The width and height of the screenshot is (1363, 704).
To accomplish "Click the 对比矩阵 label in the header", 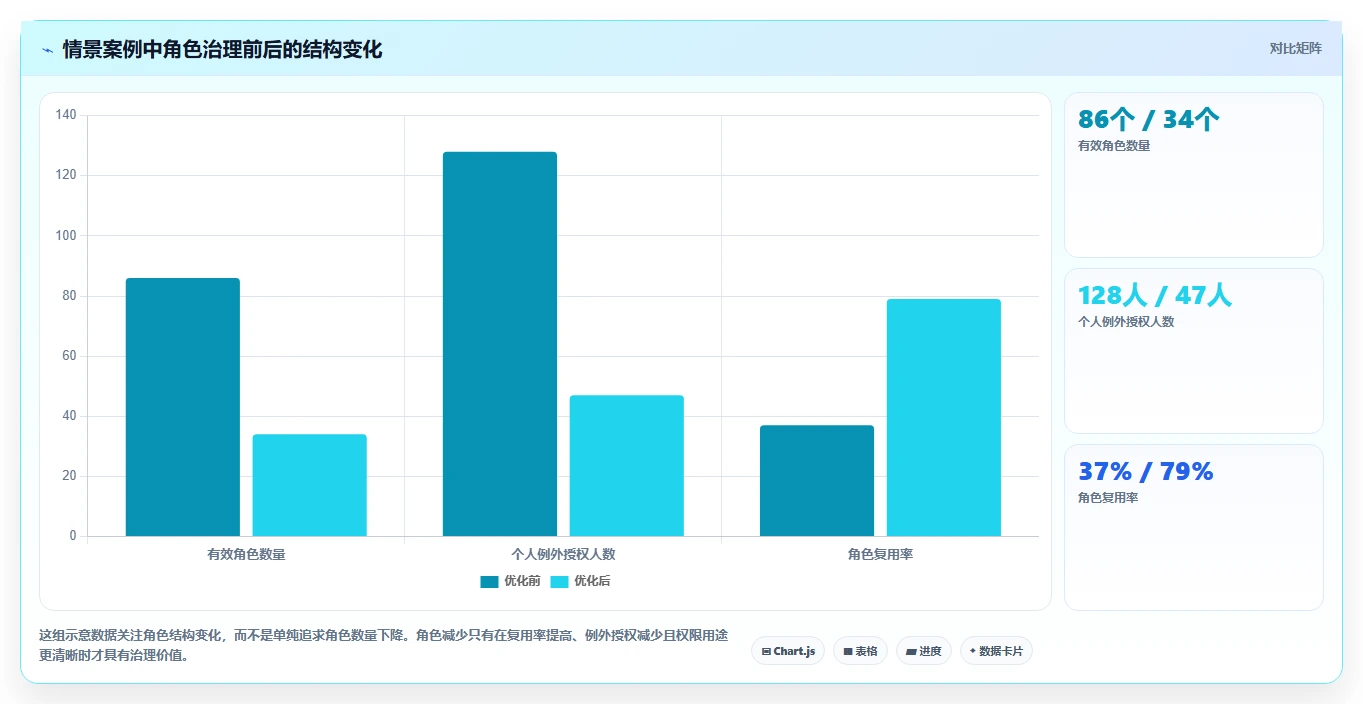I will click(x=1295, y=49).
